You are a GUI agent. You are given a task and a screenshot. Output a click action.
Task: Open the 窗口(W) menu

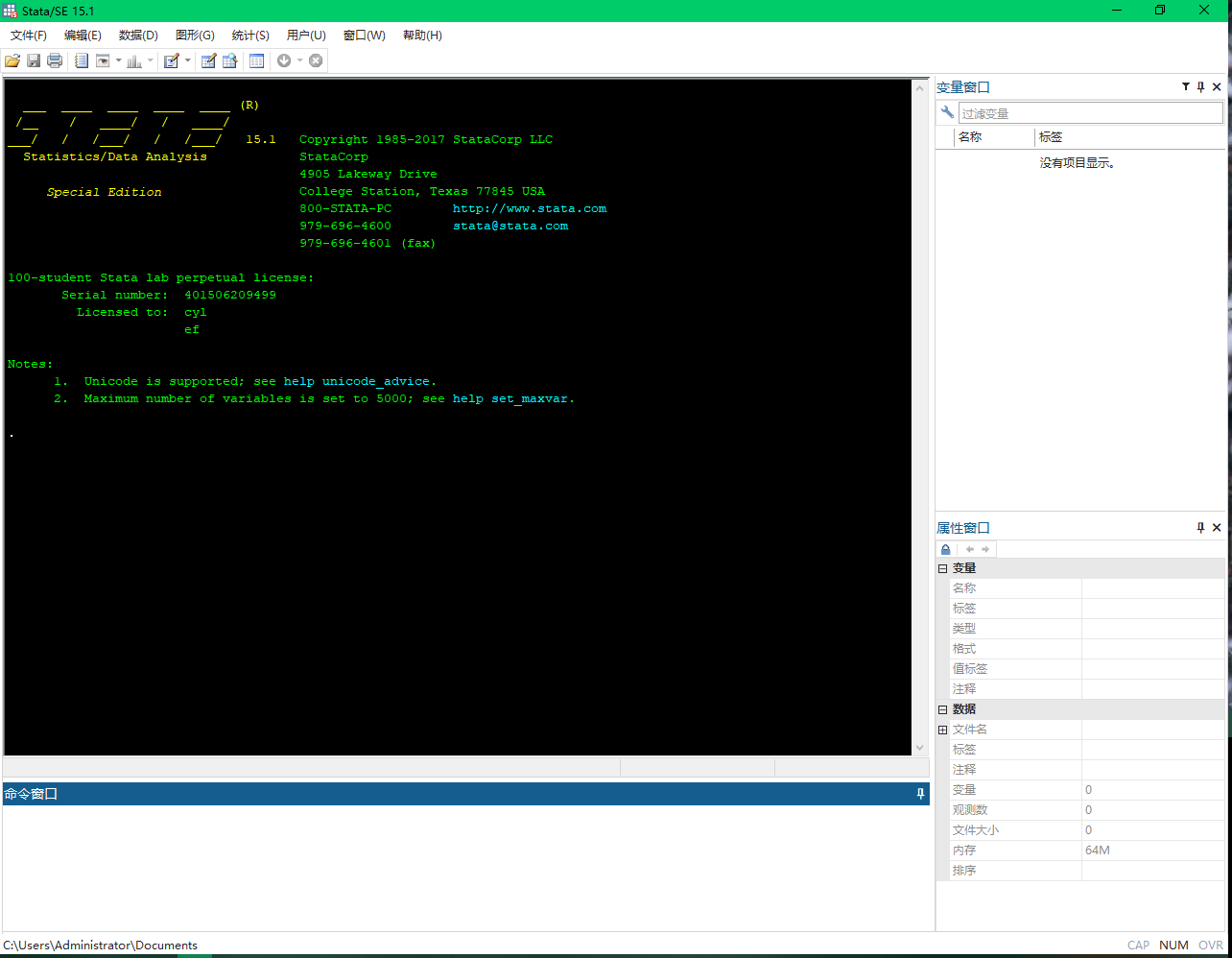[x=365, y=36]
